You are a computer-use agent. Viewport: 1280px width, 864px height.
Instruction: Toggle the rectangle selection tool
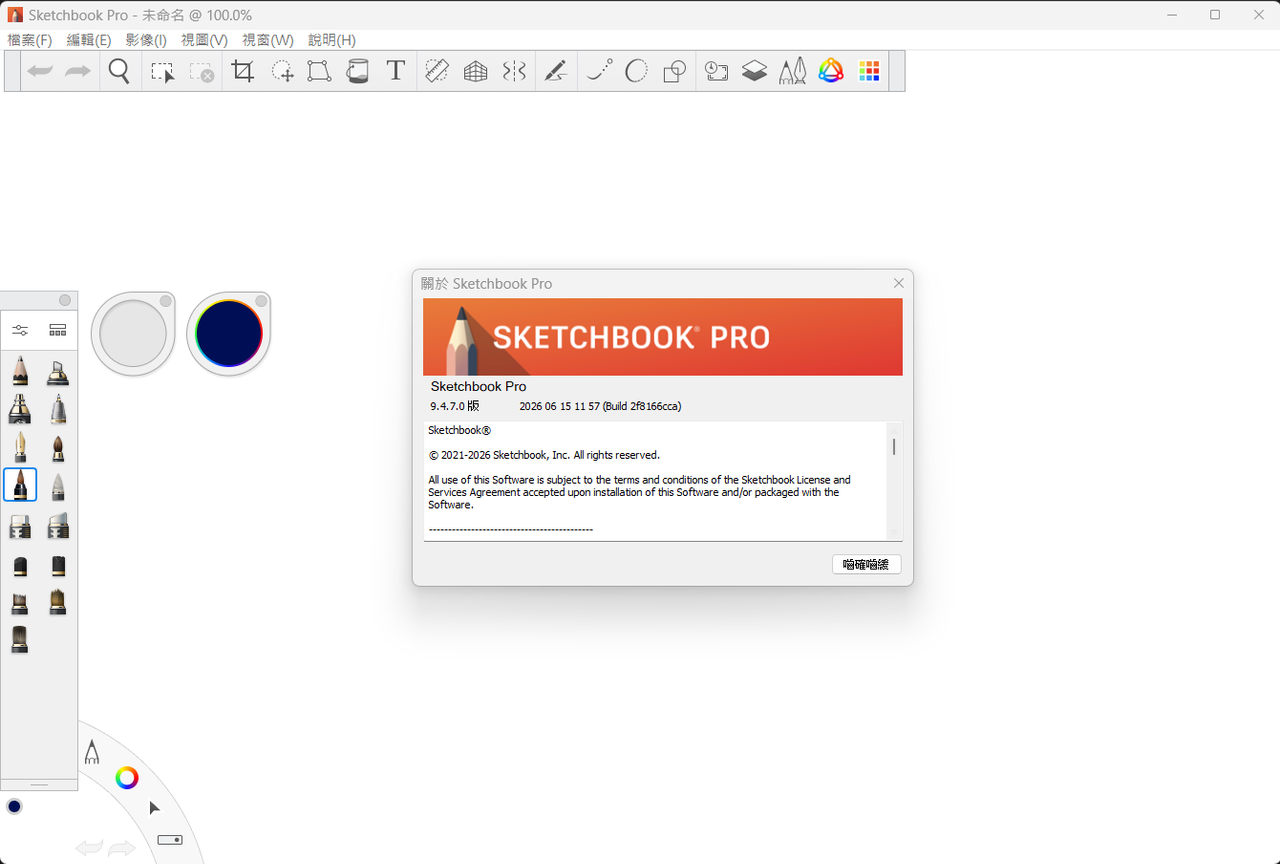(162, 72)
